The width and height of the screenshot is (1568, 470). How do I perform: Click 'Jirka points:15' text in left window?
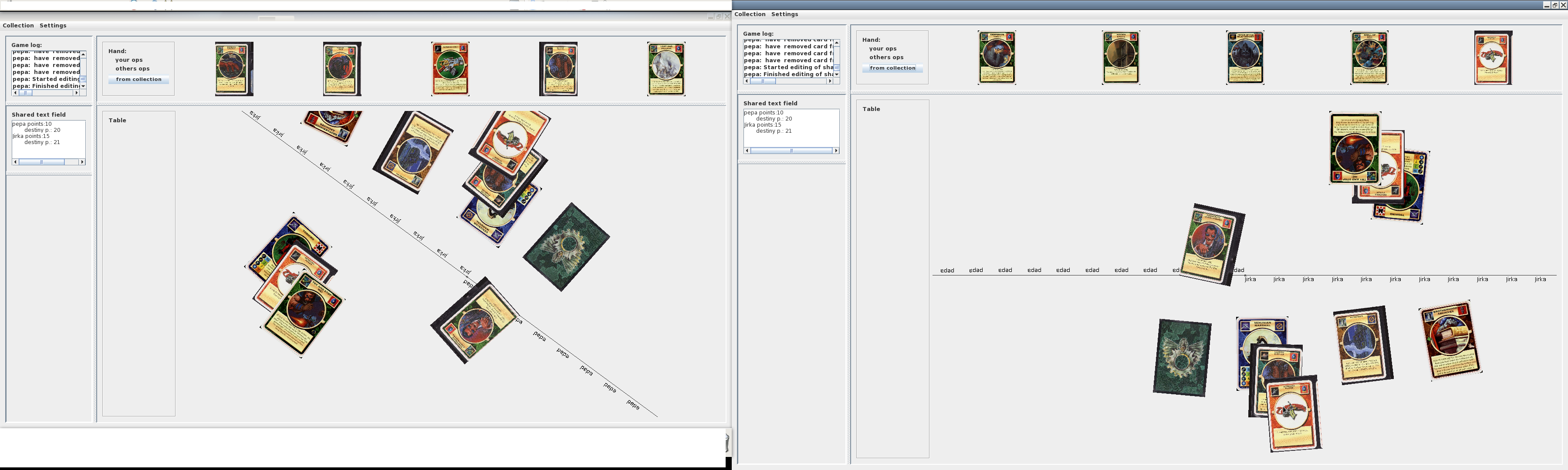[31, 136]
